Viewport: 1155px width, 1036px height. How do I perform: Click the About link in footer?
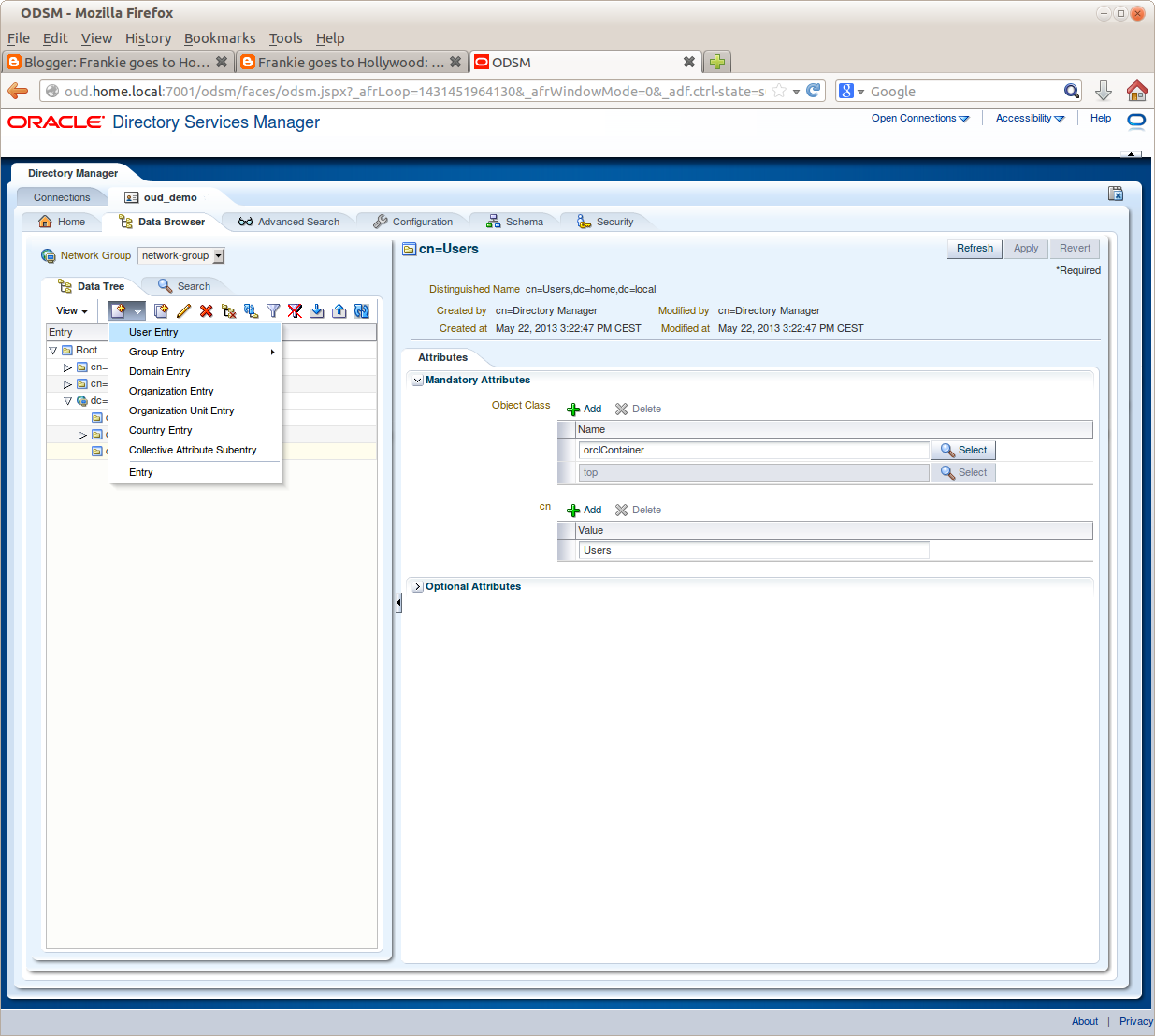[x=1085, y=1022]
